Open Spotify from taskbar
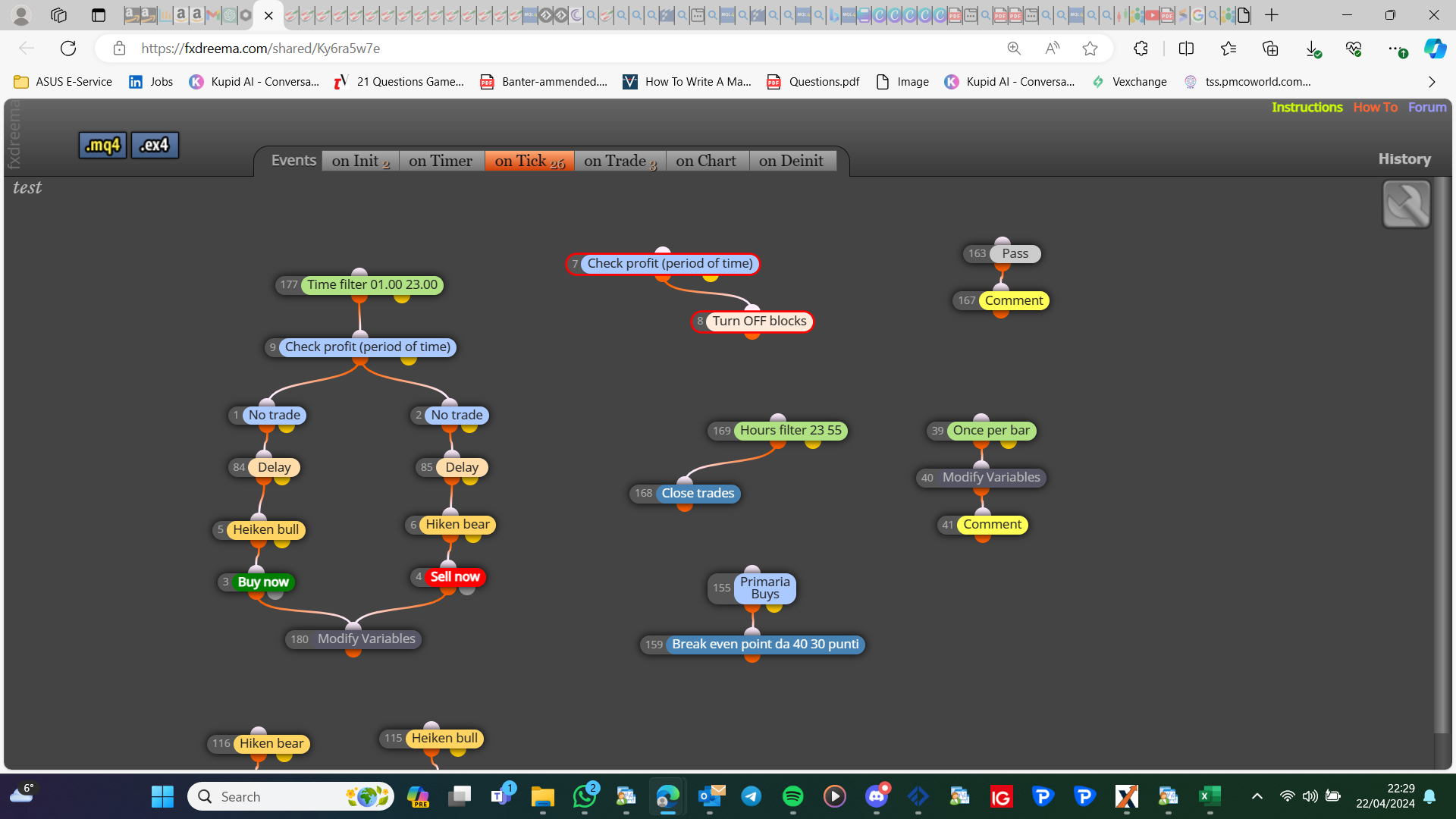Screen dimensions: 1456x819 coord(792,796)
